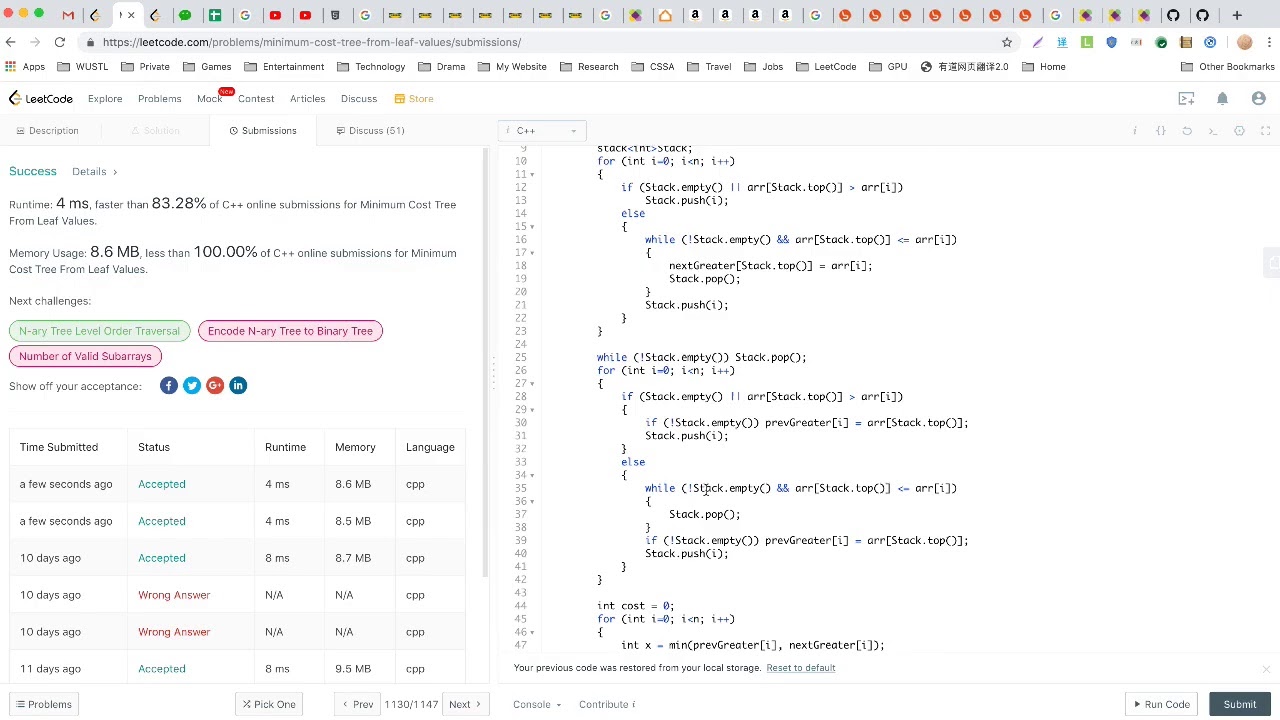Screen dimensions: 1280x720
Task: Collapse the code block at line 11
Action: (x=533, y=174)
